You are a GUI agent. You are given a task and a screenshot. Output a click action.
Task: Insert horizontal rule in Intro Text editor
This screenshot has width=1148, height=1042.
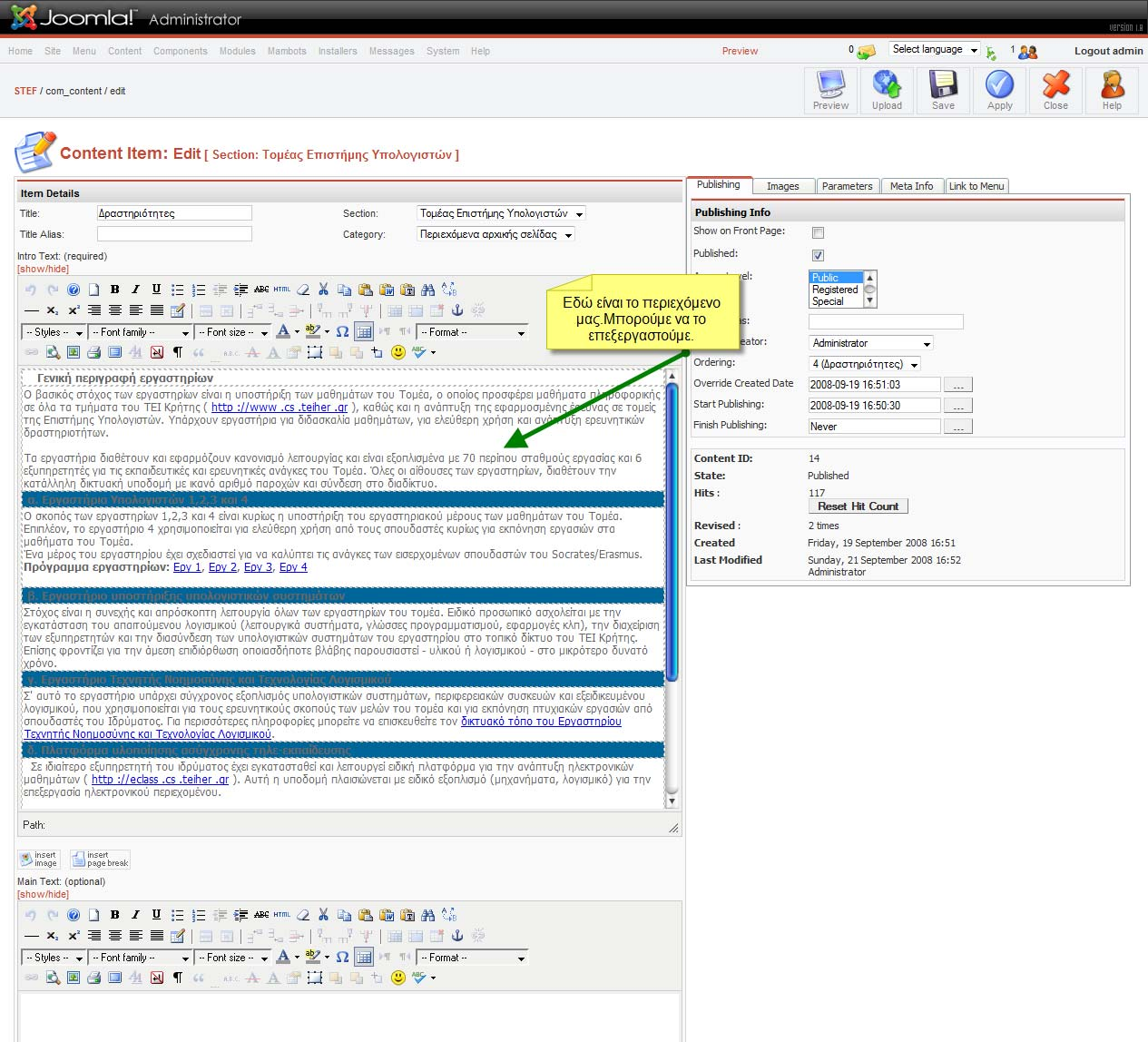coord(32,310)
